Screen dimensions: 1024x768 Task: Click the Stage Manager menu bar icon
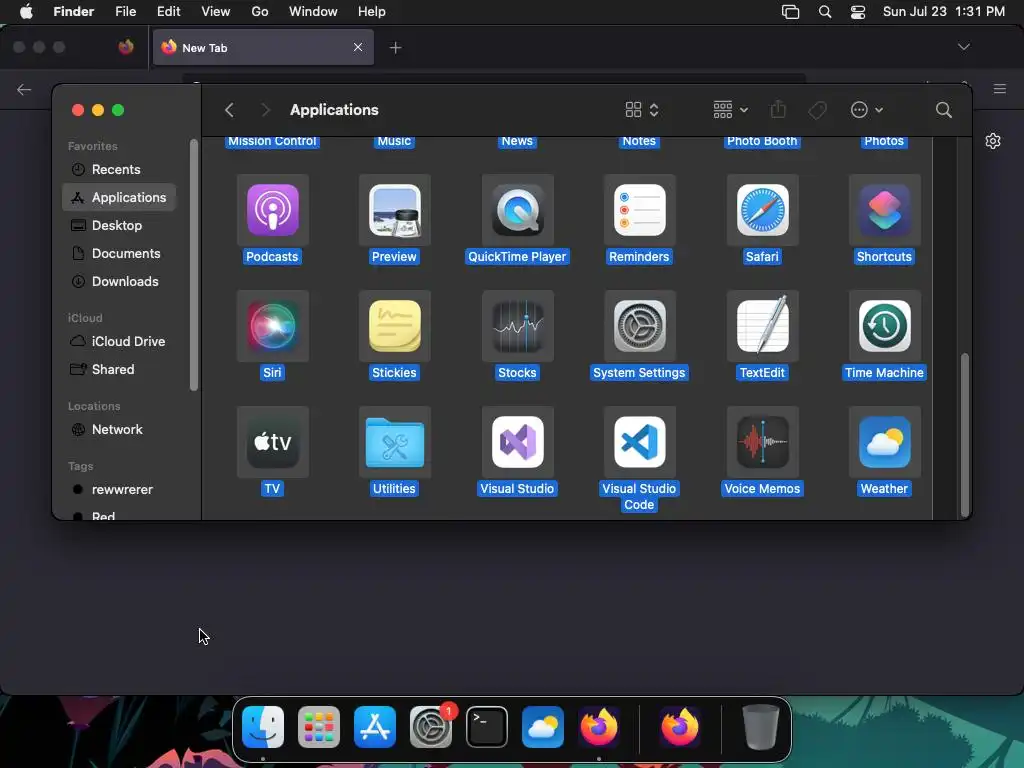[790, 12]
